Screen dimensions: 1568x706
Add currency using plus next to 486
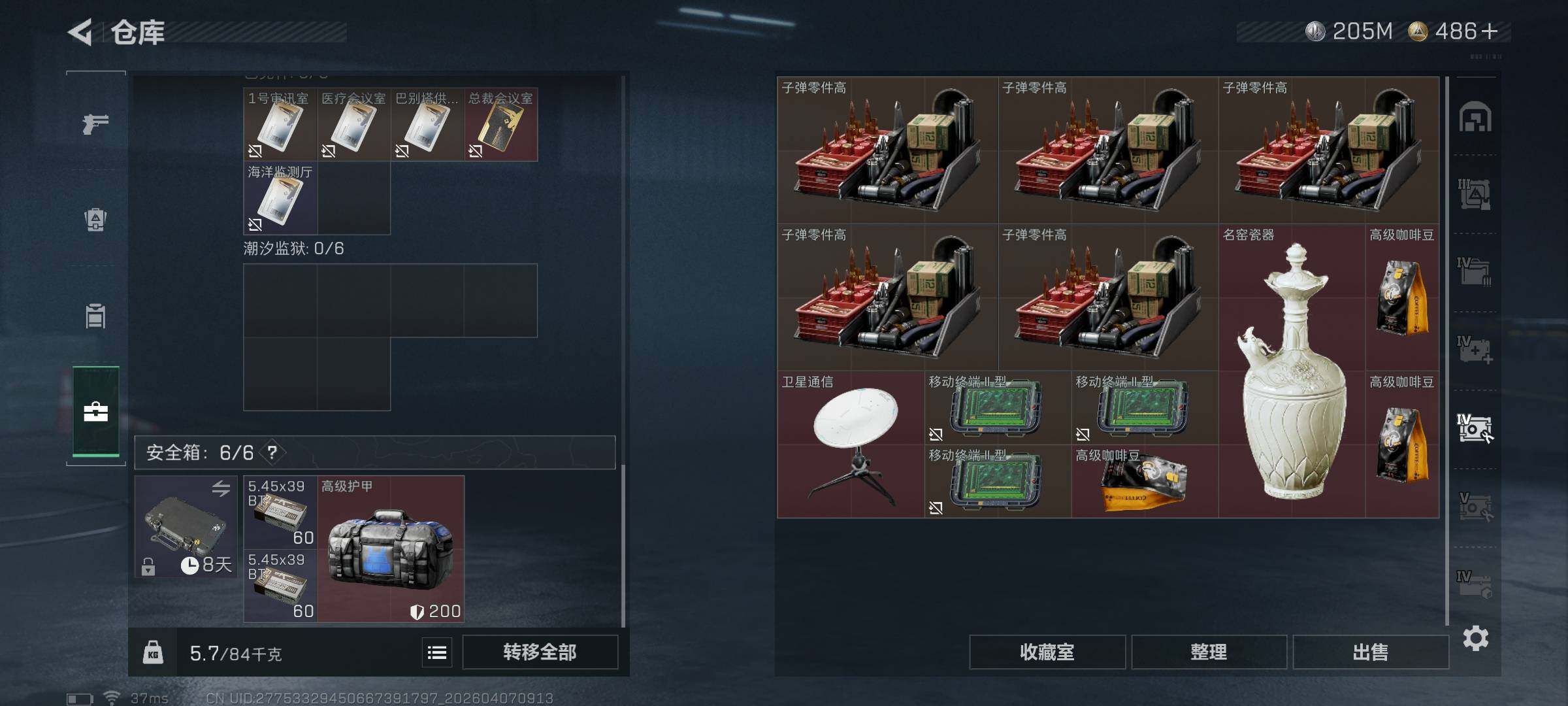[x=1489, y=31]
